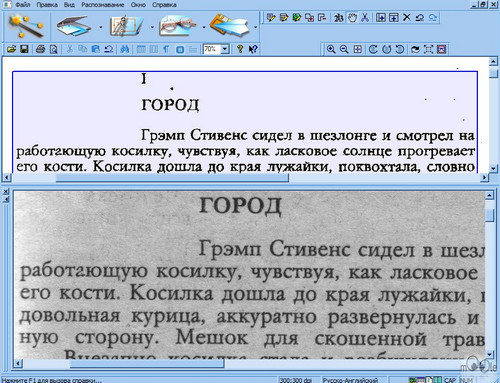Click the second block tool with yellow pencil
Viewport: 500px width, 383px height.
(284, 17)
